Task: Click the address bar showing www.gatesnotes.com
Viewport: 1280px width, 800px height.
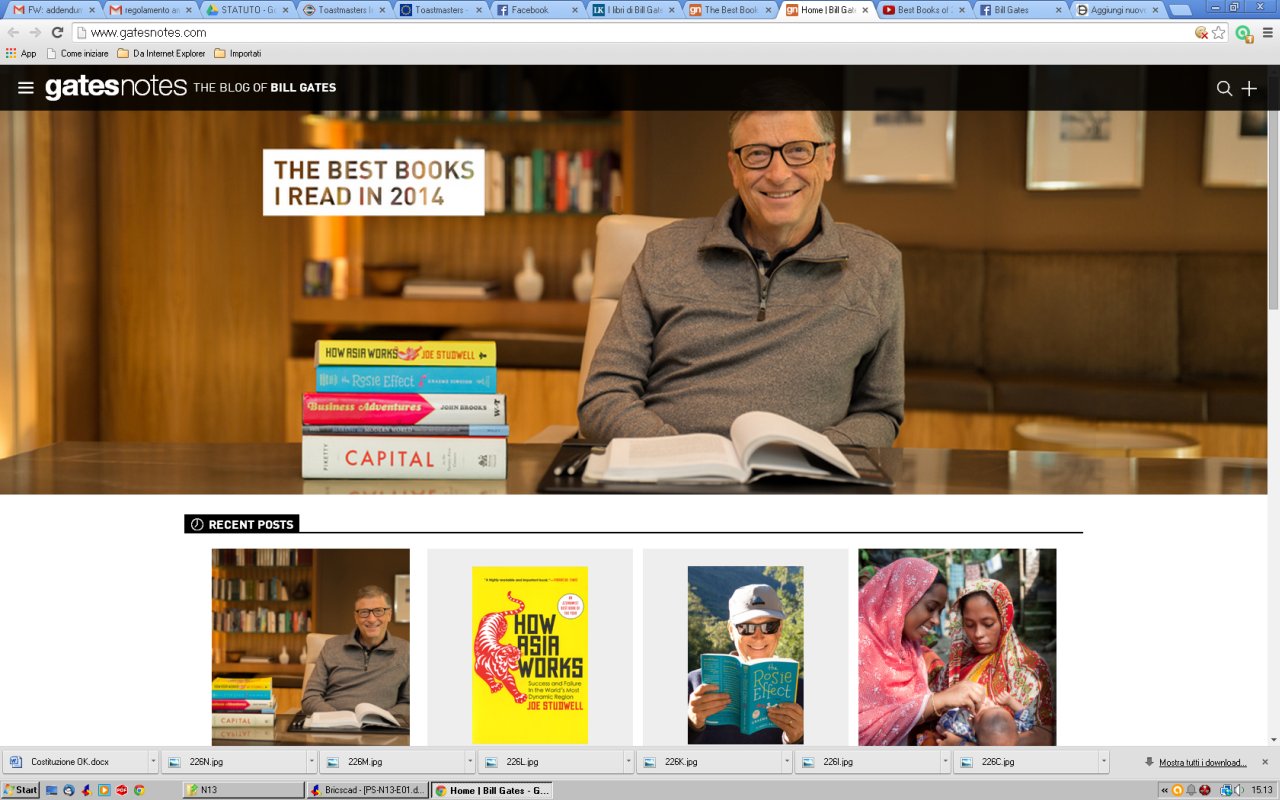Action: [x=600, y=32]
